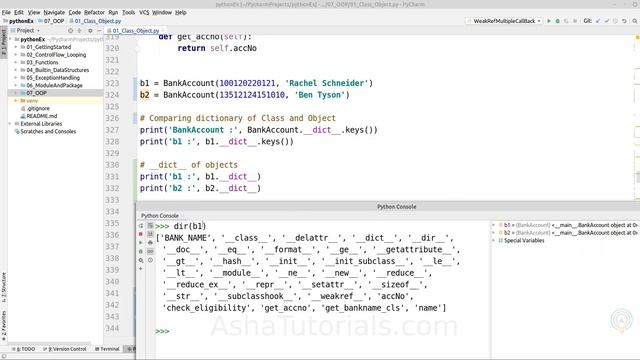
Task: Print console output printer icon
Action: (x=150, y=243)
